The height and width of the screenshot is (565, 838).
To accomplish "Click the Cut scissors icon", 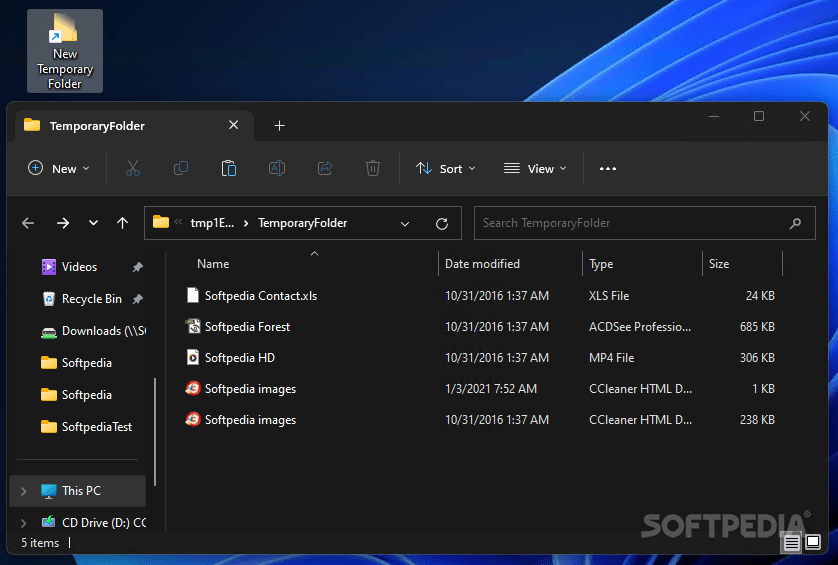I will coord(133,168).
